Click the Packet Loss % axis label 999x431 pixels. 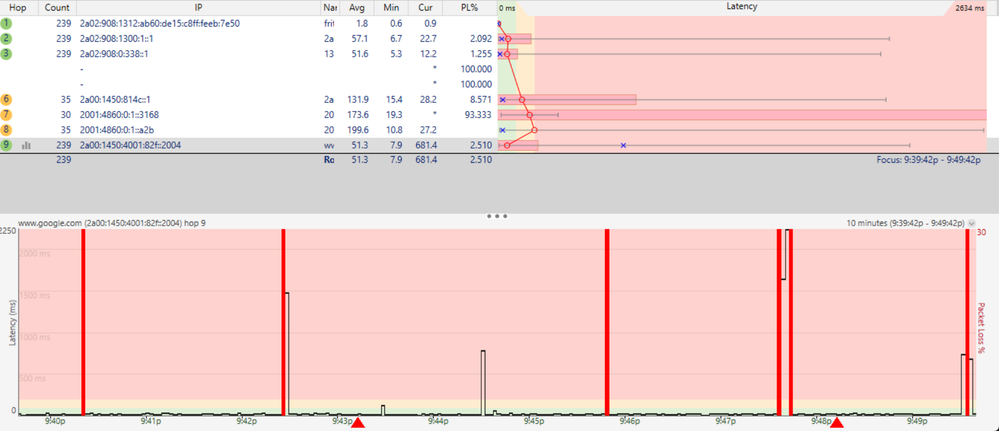pyautogui.click(x=981, y=328)
